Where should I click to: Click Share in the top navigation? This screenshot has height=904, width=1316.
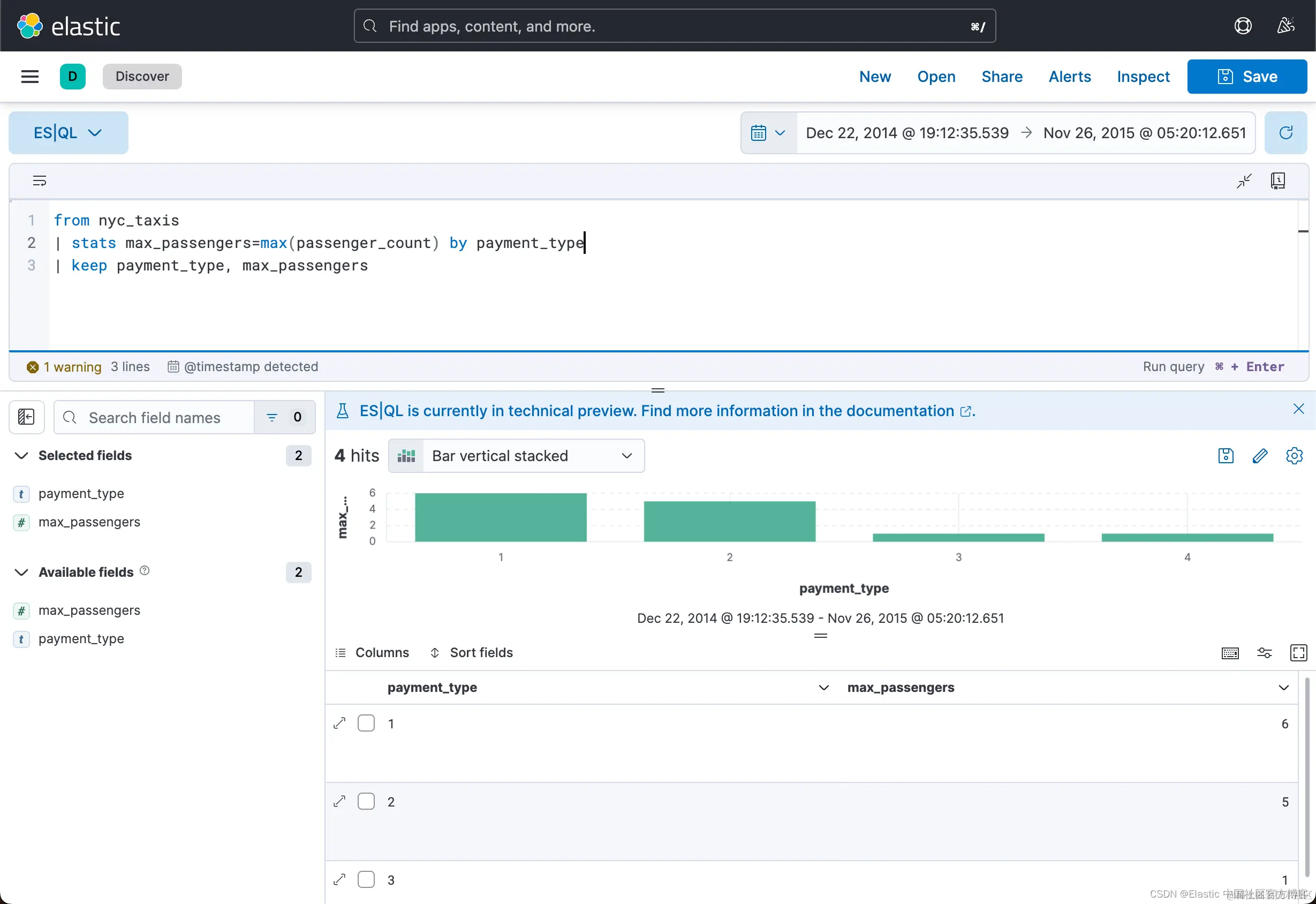coord(1002,77)
